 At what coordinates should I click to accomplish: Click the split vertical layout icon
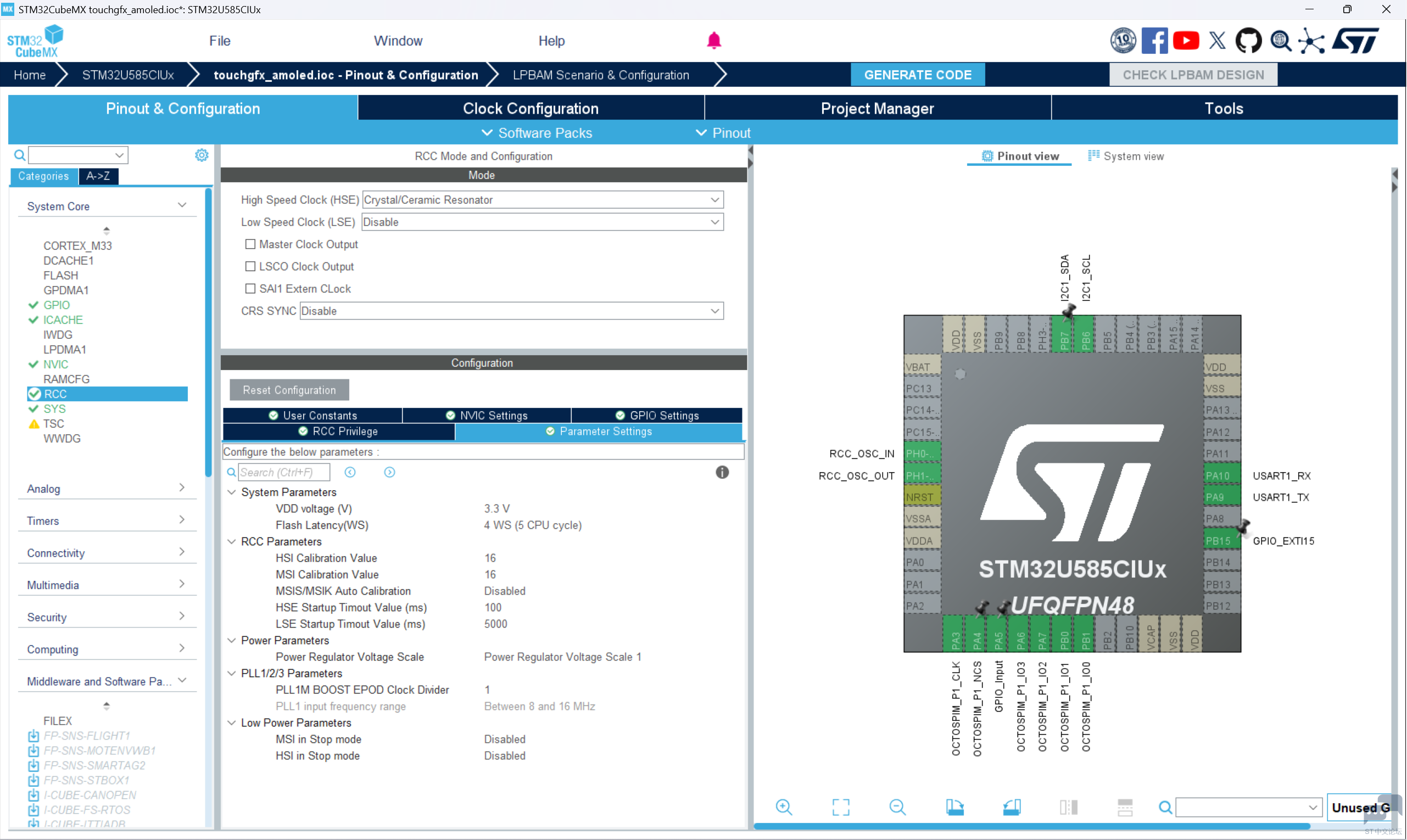[1068, 807]
